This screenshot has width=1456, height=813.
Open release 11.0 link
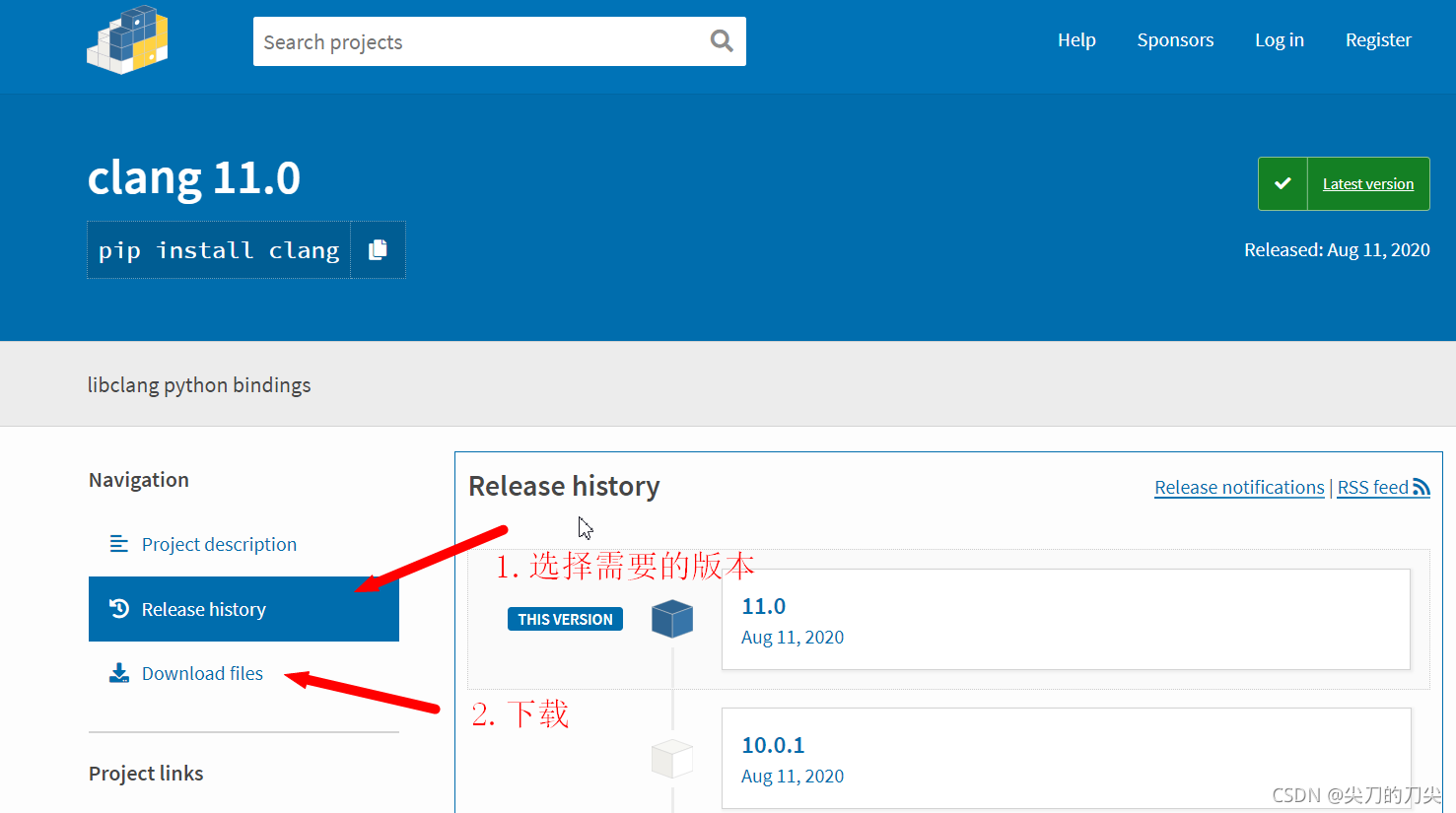click(1066, 619)
